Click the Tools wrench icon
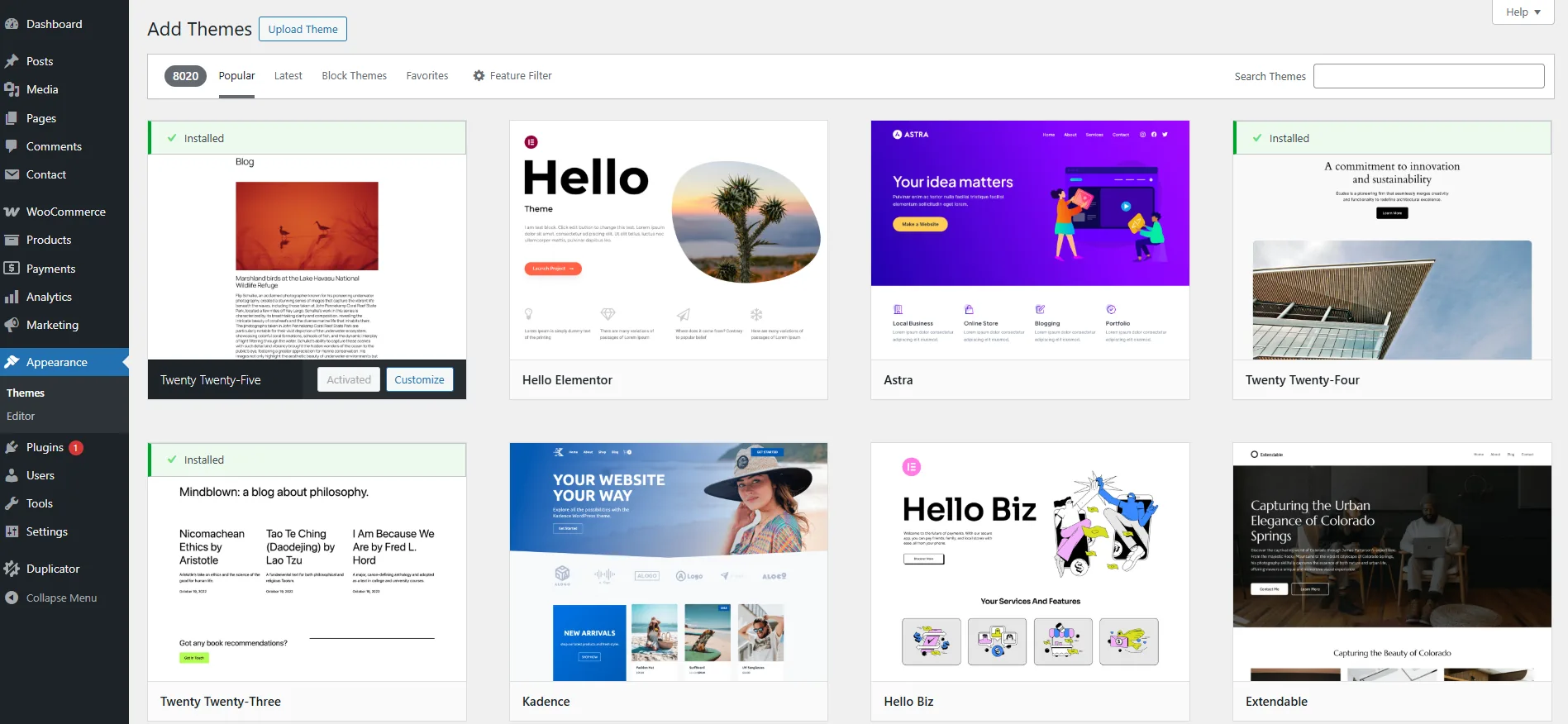The image size is (1568, 724). click(12, 503)
